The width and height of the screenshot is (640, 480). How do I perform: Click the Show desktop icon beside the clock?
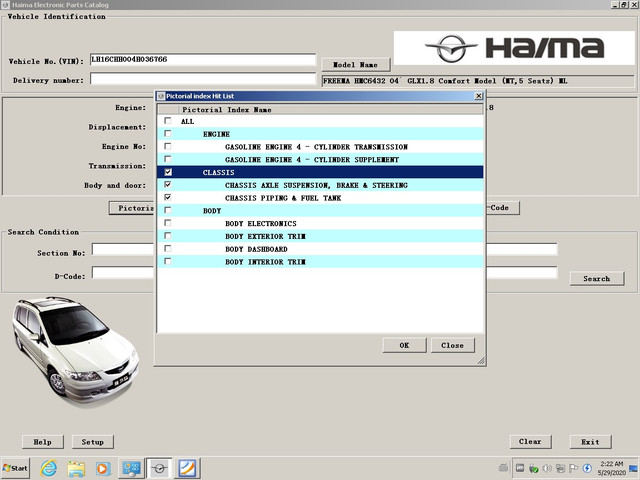633,468
